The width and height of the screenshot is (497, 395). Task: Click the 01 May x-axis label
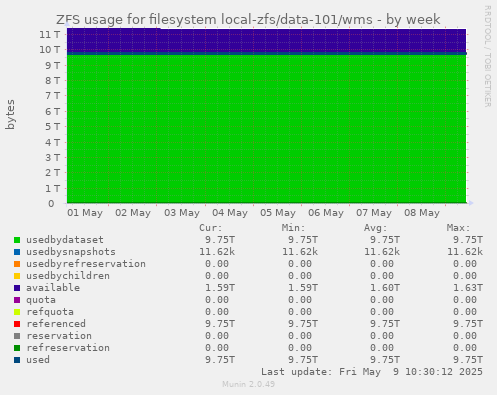[x=85, y=213]
